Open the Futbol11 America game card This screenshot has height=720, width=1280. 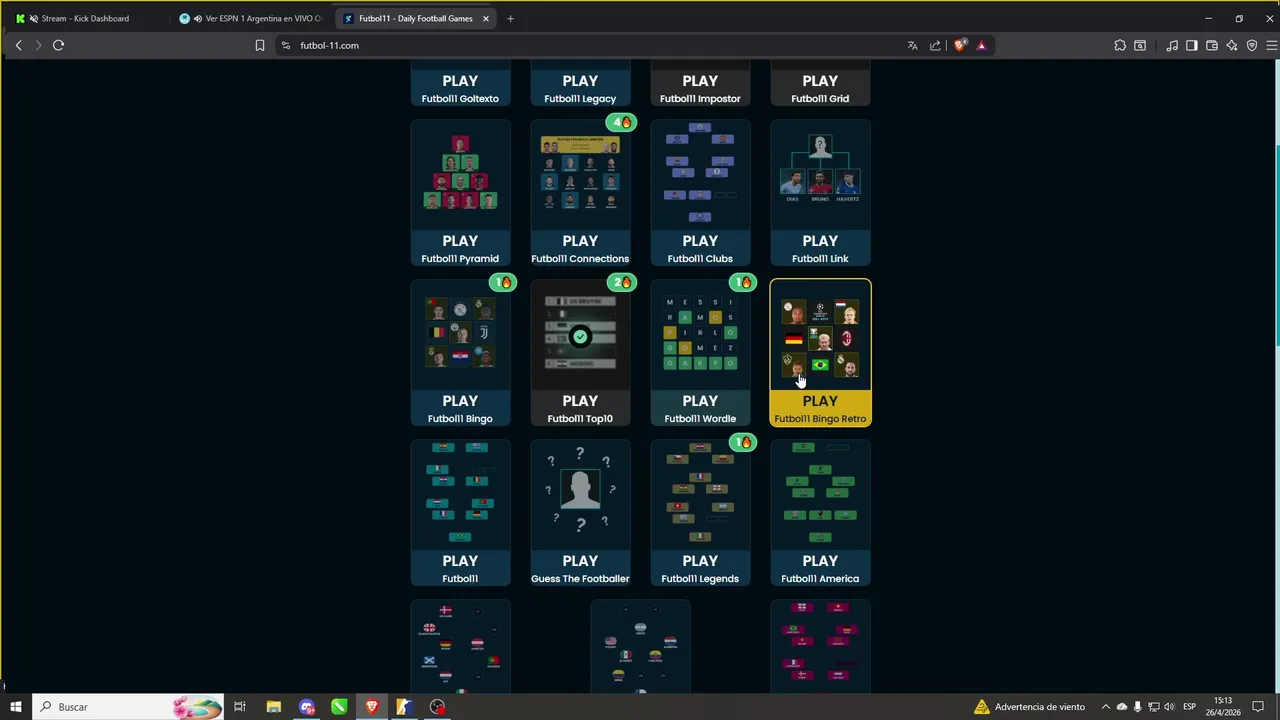click(820, 513)
